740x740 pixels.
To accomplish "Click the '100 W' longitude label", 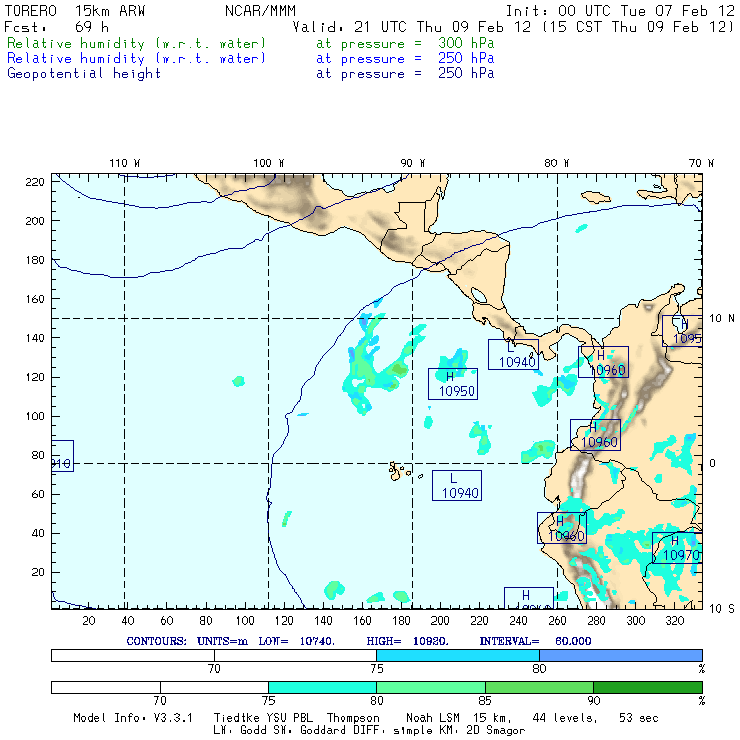I will (x=269, y=163).
